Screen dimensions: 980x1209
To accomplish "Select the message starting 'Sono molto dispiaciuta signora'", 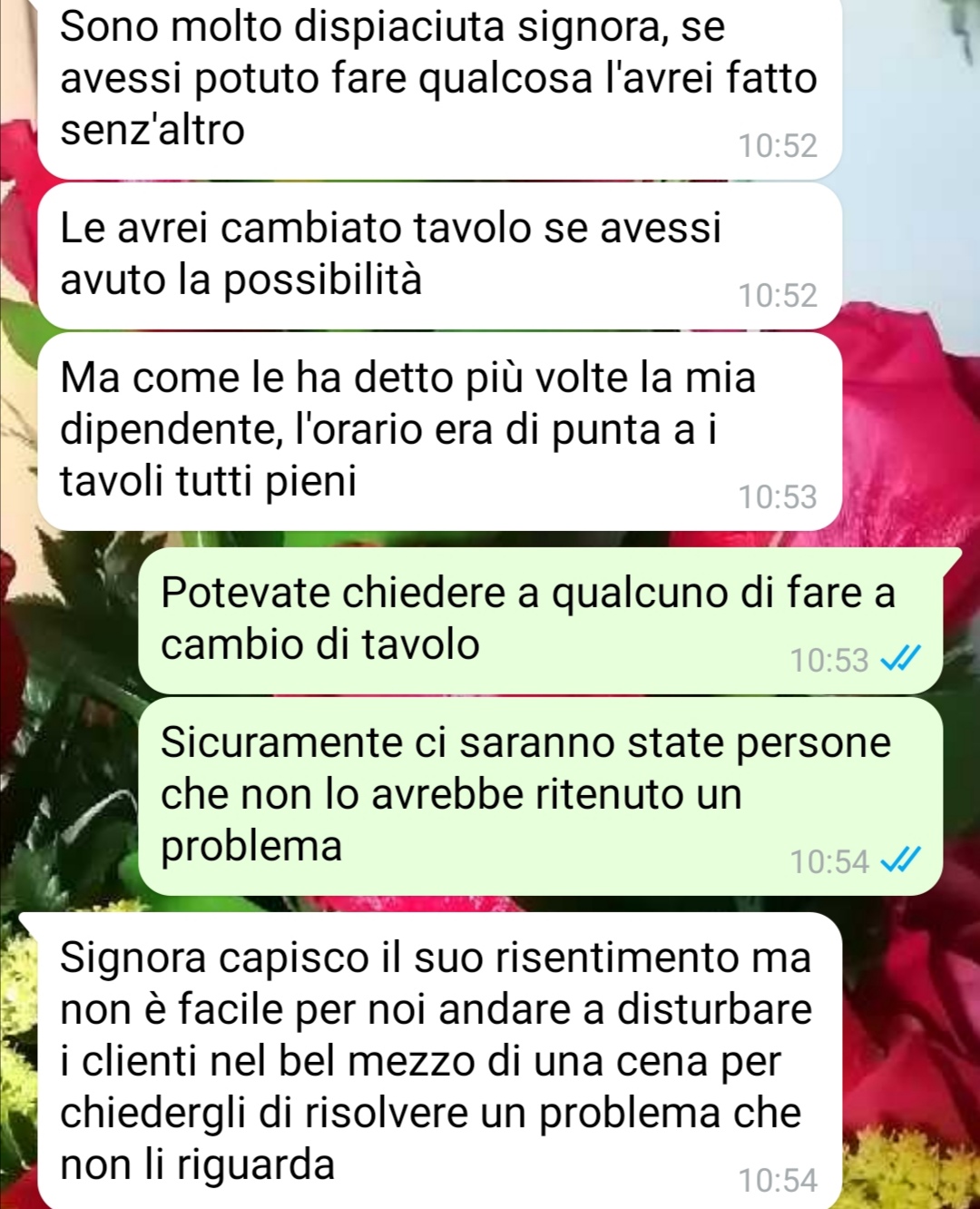I will [x=440, y=87].
